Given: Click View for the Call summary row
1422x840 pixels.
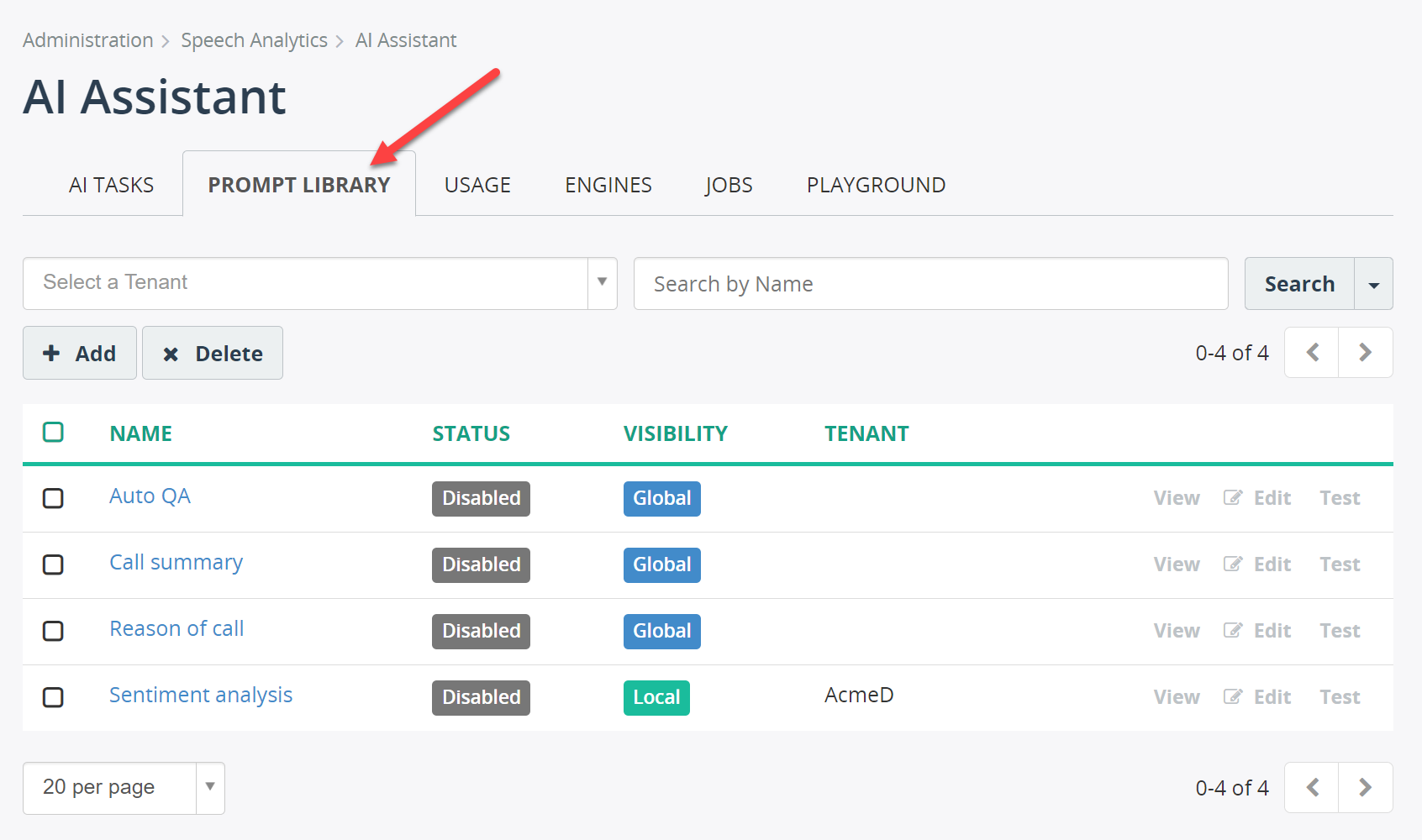Looking at the screenshot, I should (1177, 564).
